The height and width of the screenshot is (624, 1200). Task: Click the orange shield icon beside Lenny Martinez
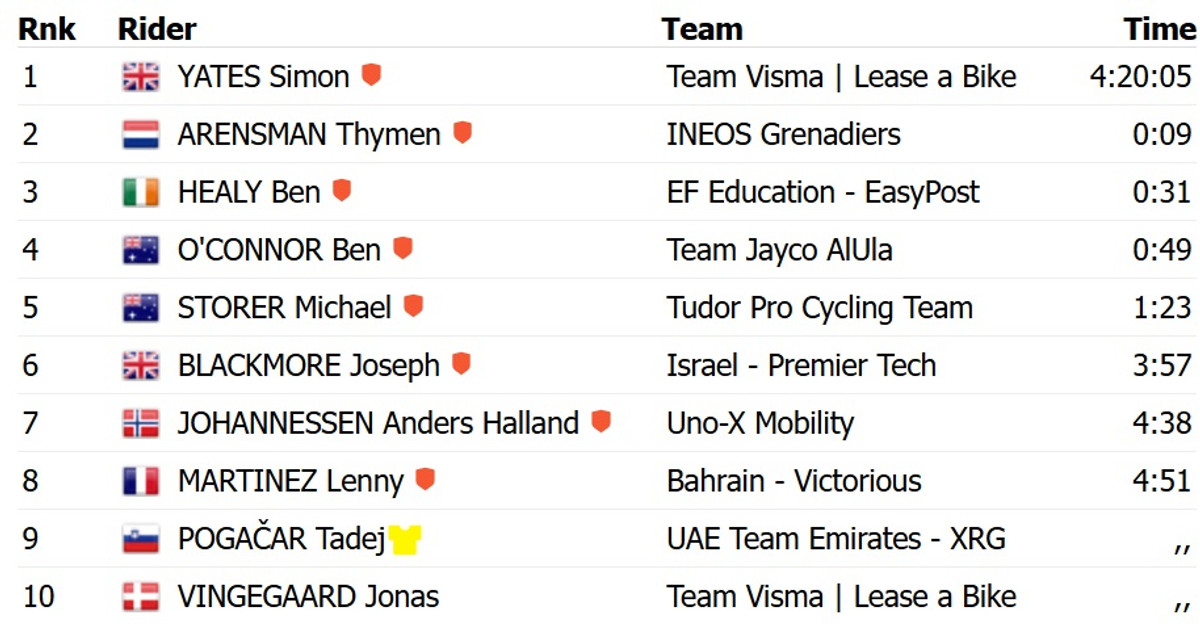coord(425,480)
